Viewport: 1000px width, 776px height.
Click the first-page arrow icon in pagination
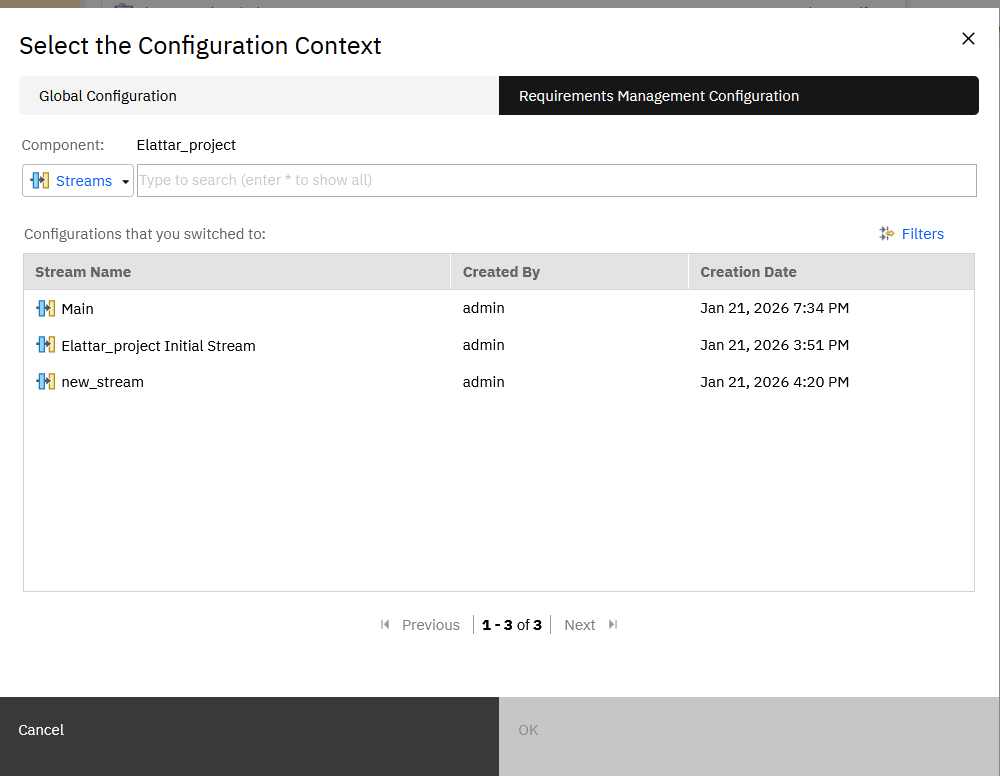[385, 624]
